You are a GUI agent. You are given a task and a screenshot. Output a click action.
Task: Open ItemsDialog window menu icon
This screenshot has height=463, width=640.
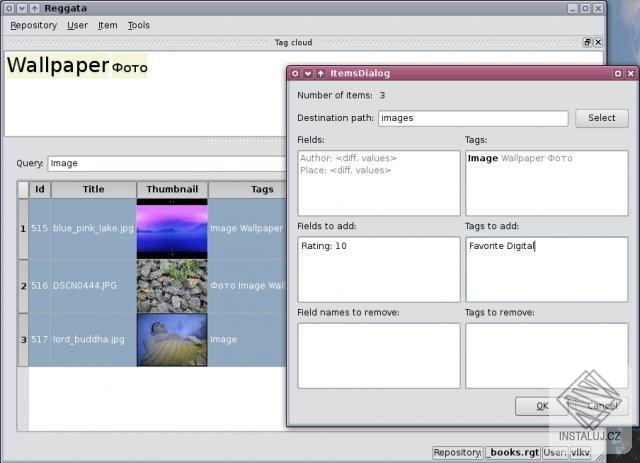(x=295, y=73)
